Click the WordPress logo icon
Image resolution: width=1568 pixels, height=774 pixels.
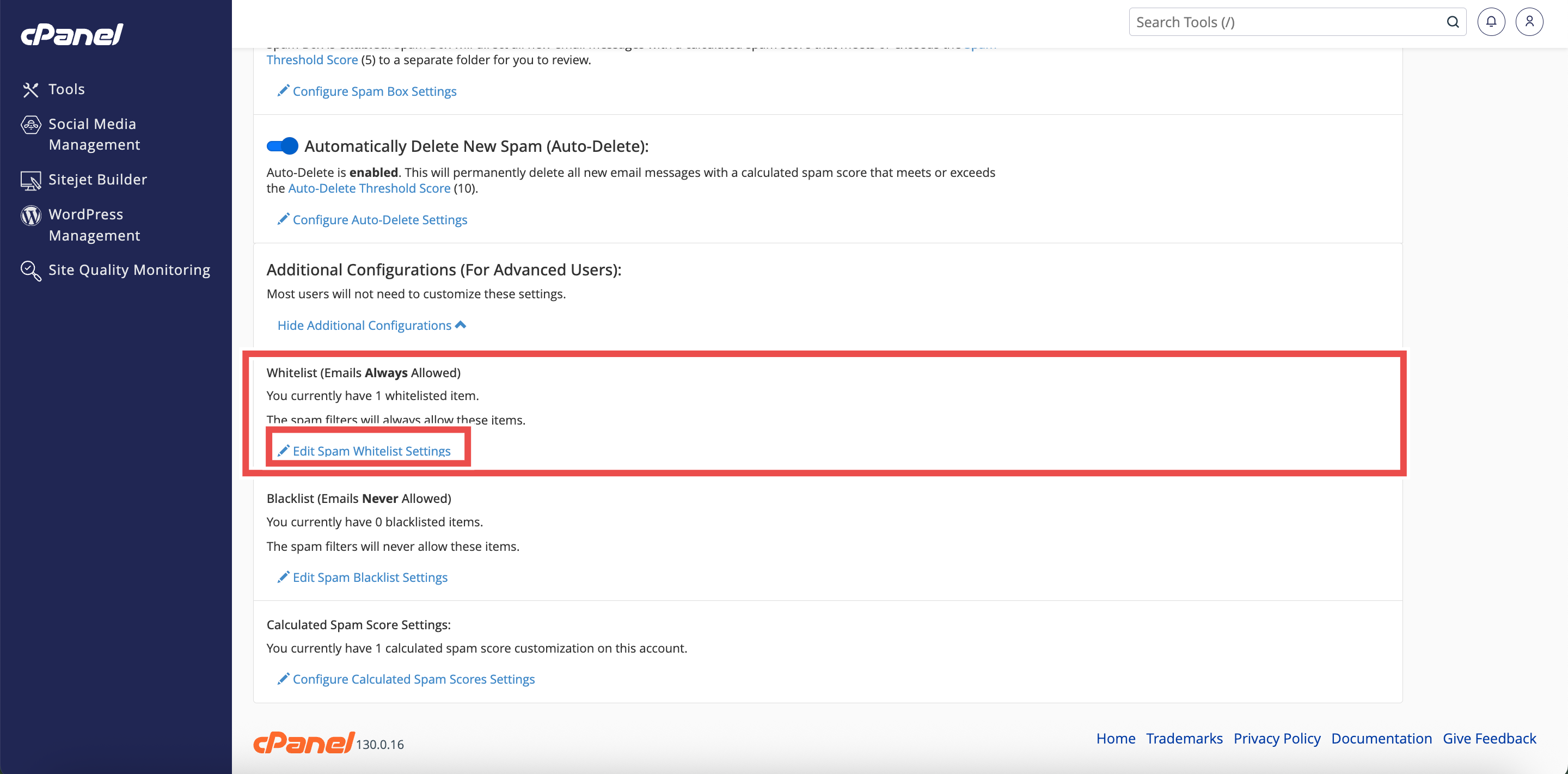(30, 215)
